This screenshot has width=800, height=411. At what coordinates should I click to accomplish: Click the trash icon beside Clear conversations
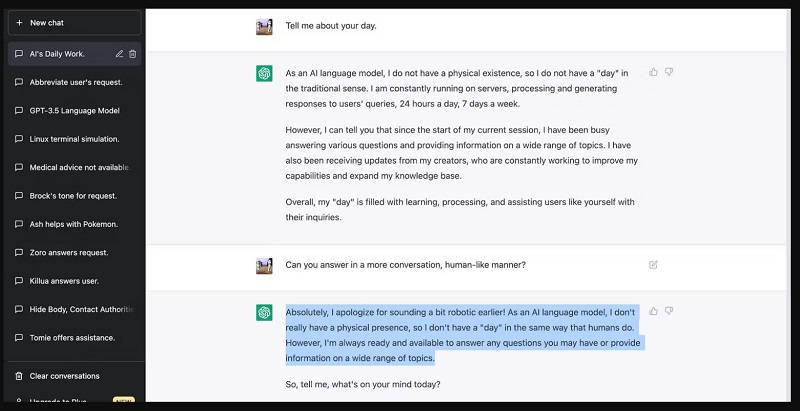tap(19, 376)
